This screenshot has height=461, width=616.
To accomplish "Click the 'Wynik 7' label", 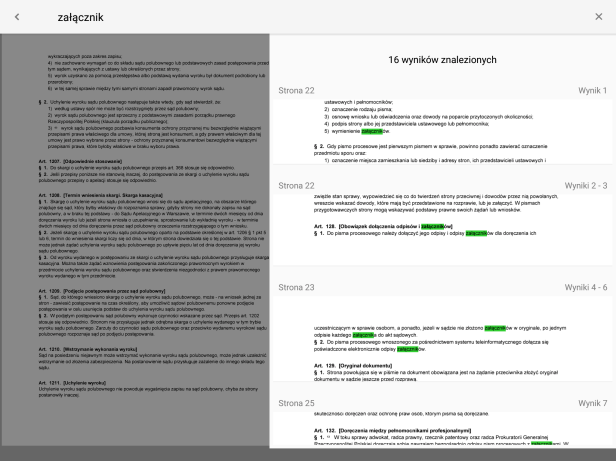I will (x=592, y=402).
